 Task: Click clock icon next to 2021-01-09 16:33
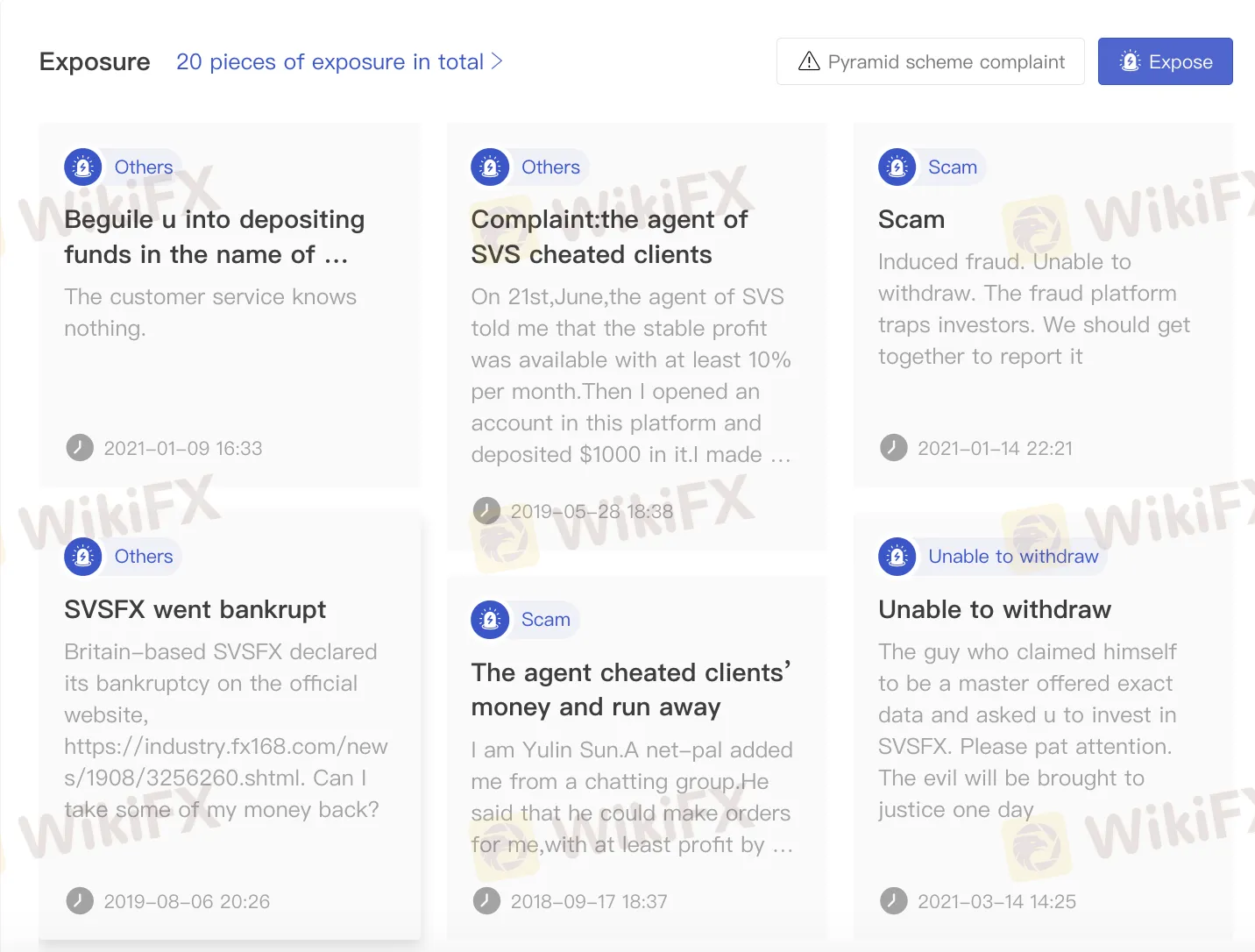[x=80, y=448]
